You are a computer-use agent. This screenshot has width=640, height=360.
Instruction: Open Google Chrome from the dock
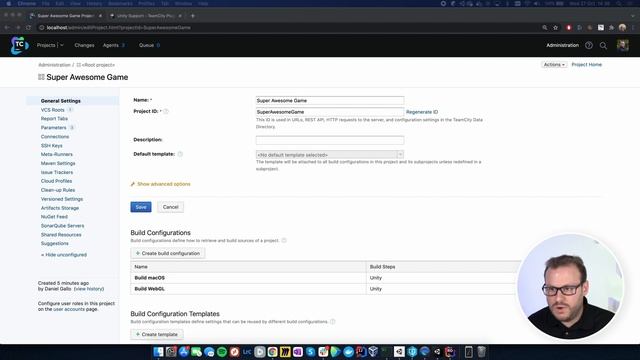[x=272, y=351]
